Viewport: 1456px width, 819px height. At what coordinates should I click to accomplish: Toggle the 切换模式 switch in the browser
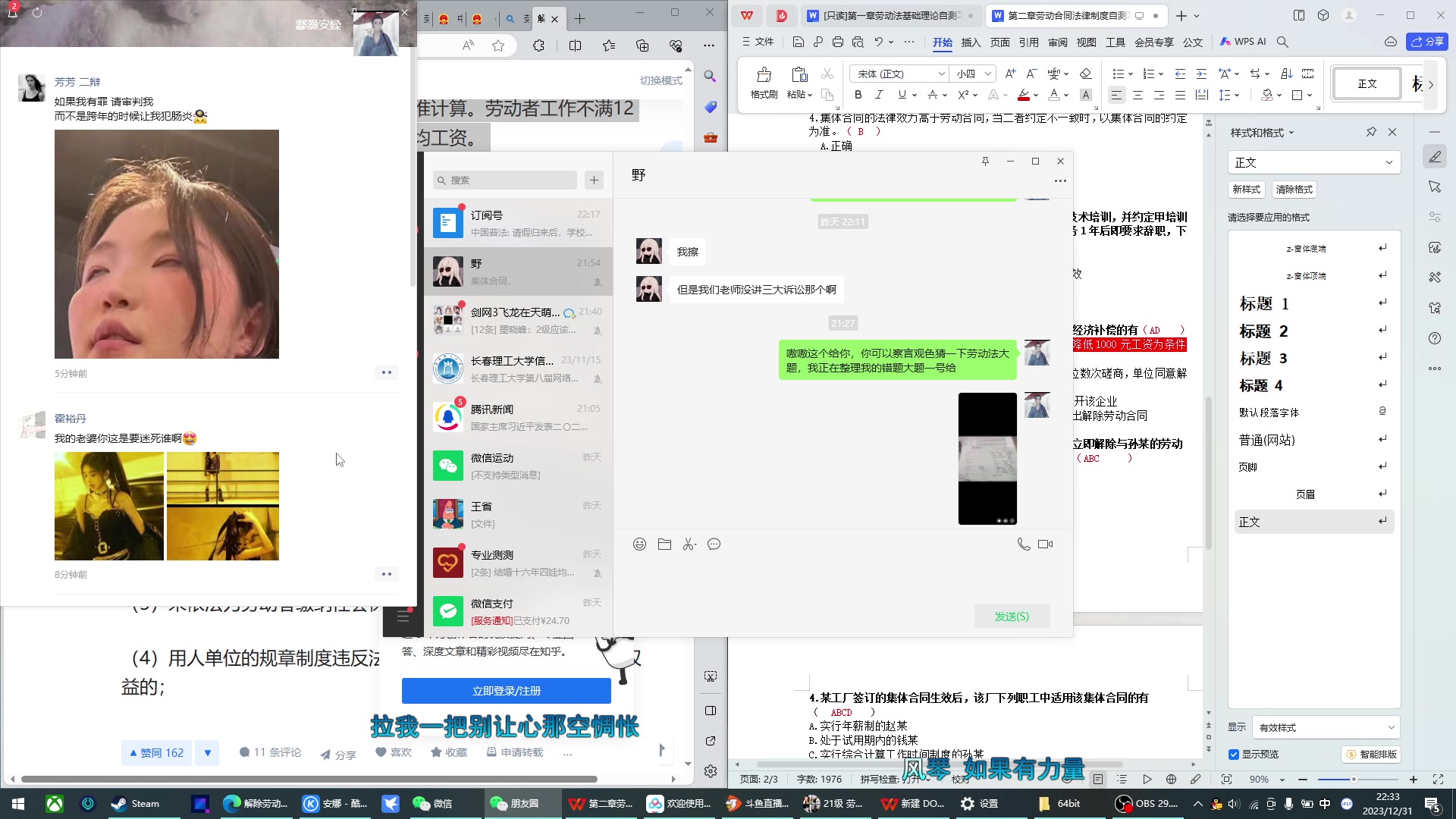pos(661,80)
